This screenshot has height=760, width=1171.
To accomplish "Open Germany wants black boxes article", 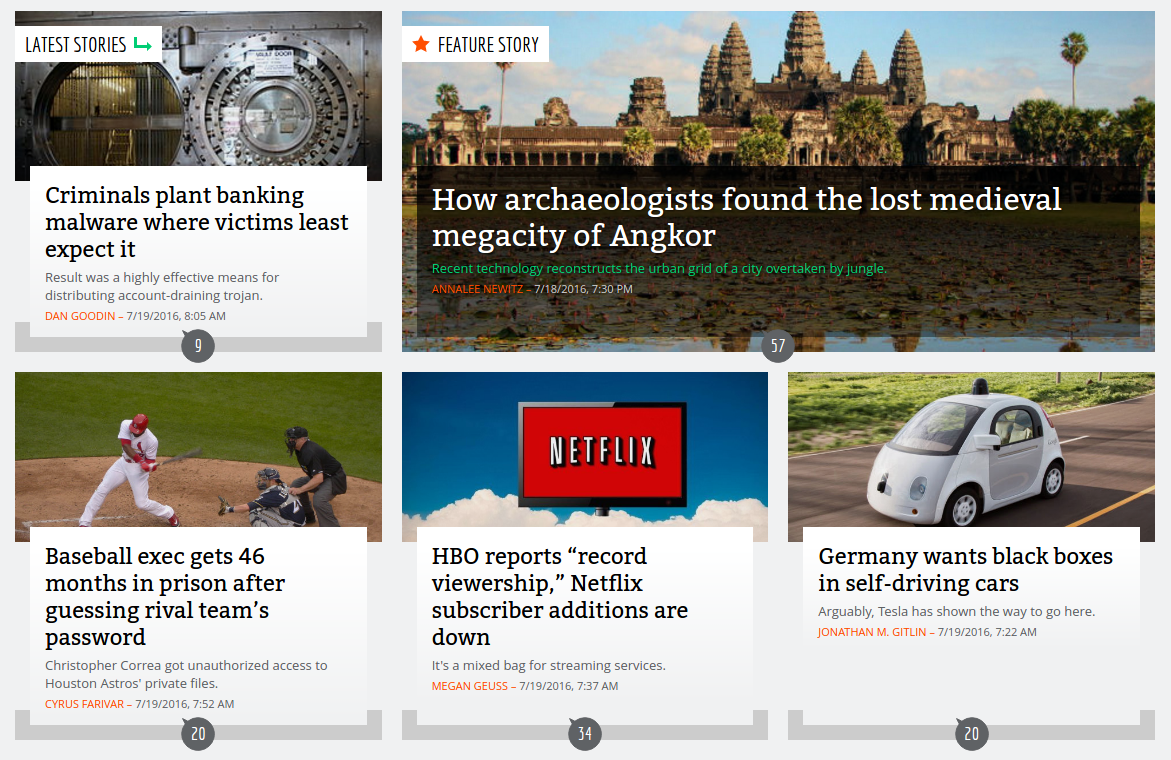I will (x=966, y=570).
